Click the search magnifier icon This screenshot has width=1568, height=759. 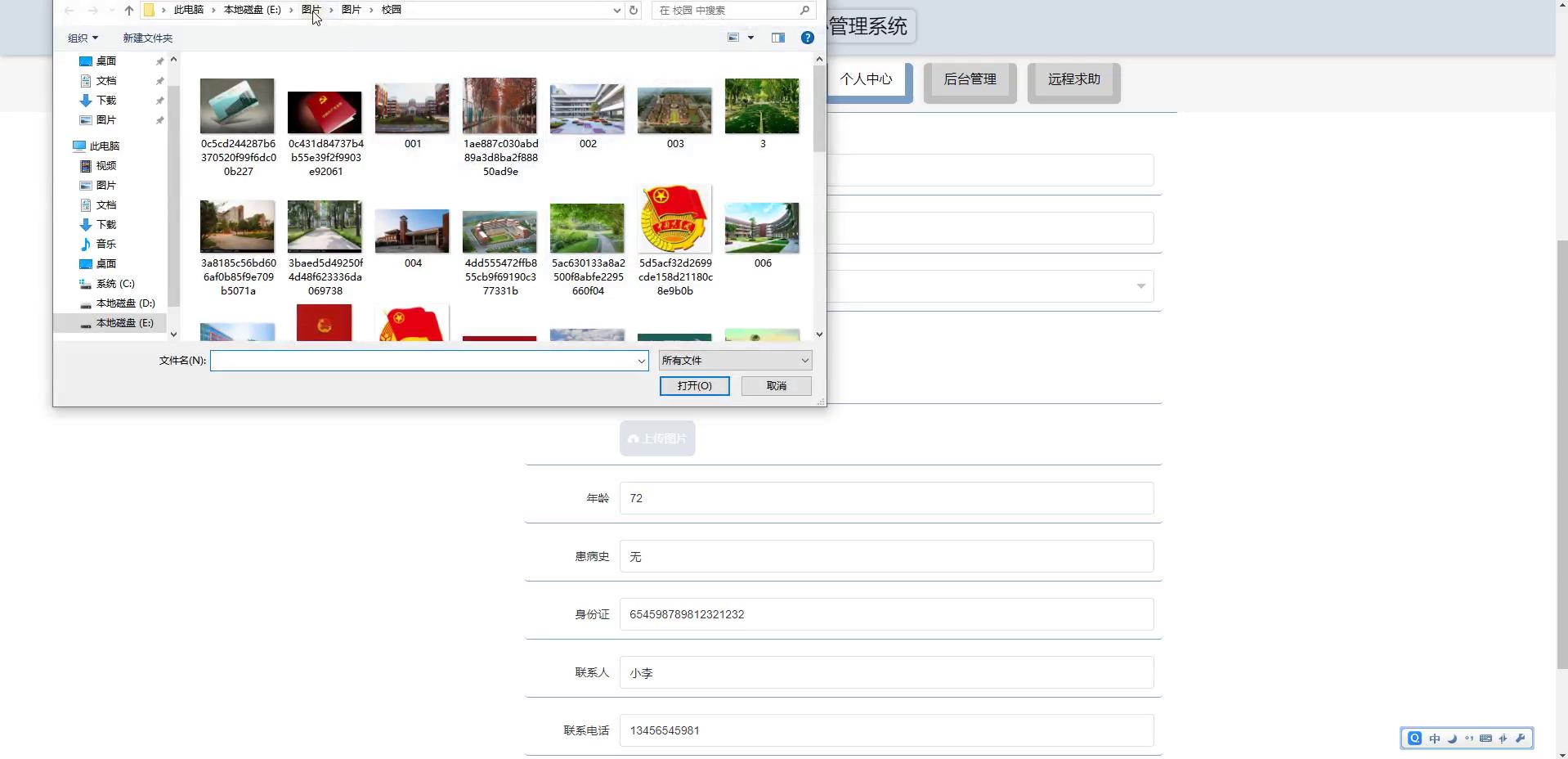point(804,10)
